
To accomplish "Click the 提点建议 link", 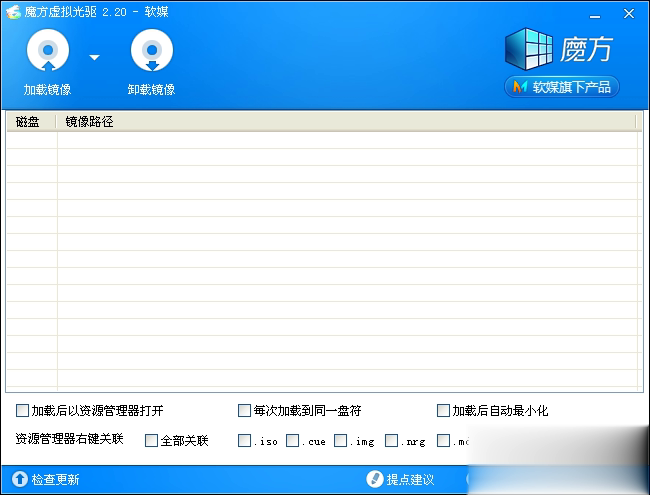I will tap(400, 479).
